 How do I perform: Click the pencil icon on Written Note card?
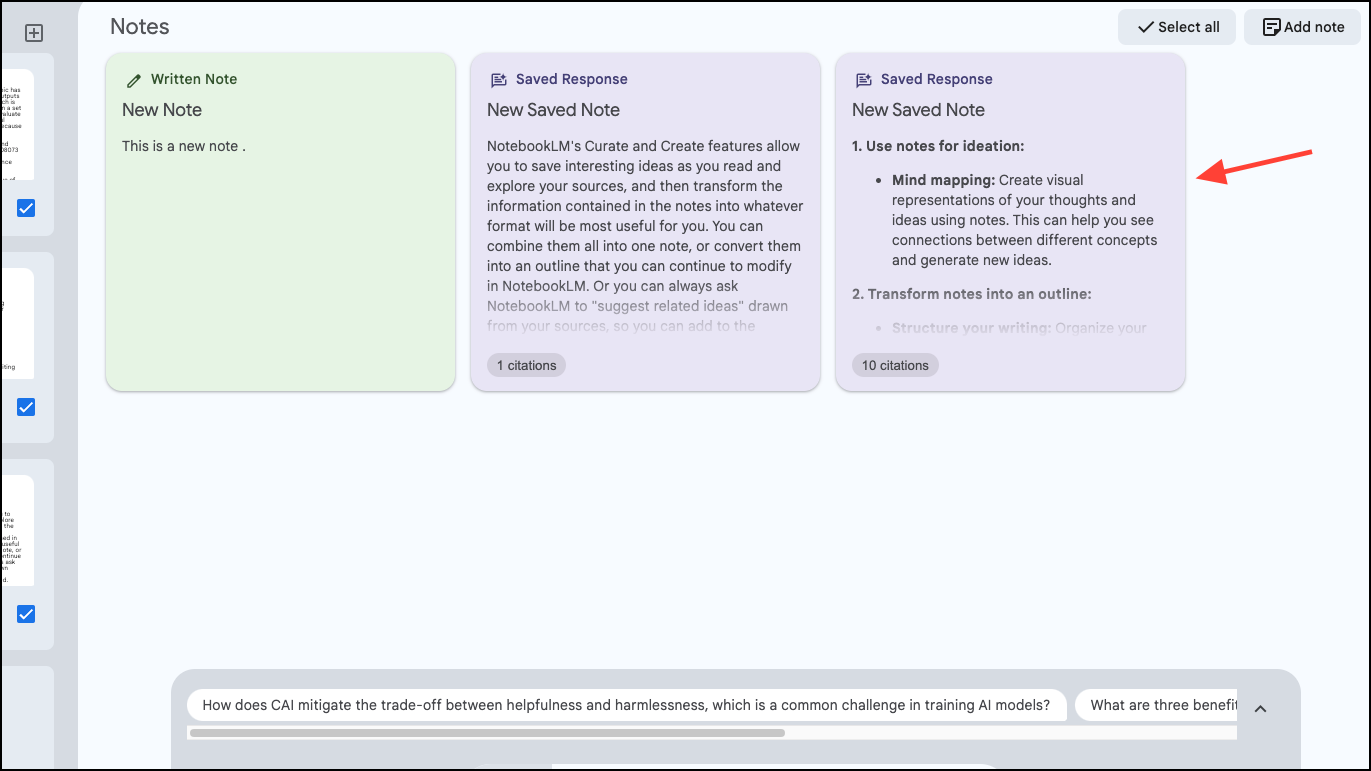[x=134, y=80]
